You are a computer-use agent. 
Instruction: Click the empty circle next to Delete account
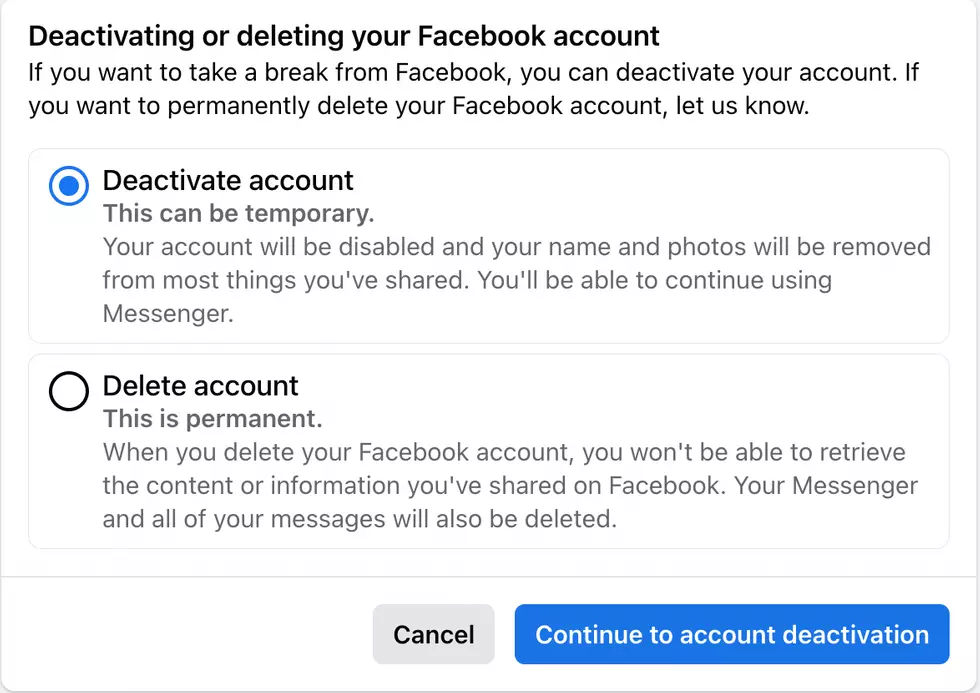click(x=68, y=391)
